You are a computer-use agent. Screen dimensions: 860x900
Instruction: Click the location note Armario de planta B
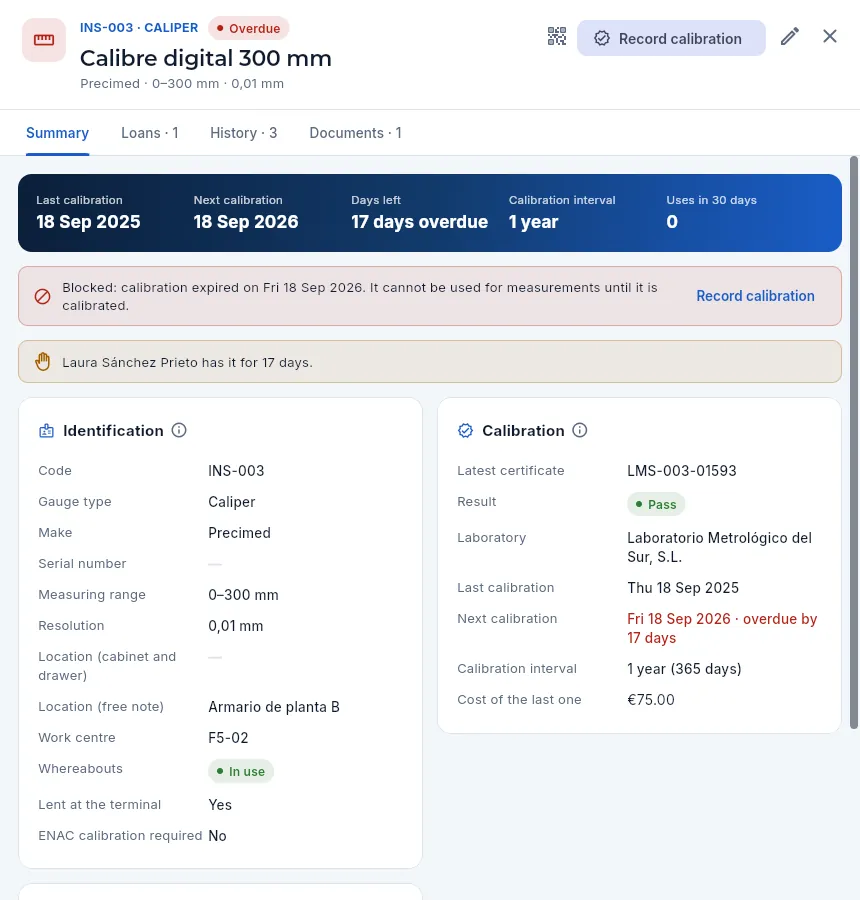(x=274, y=707)
